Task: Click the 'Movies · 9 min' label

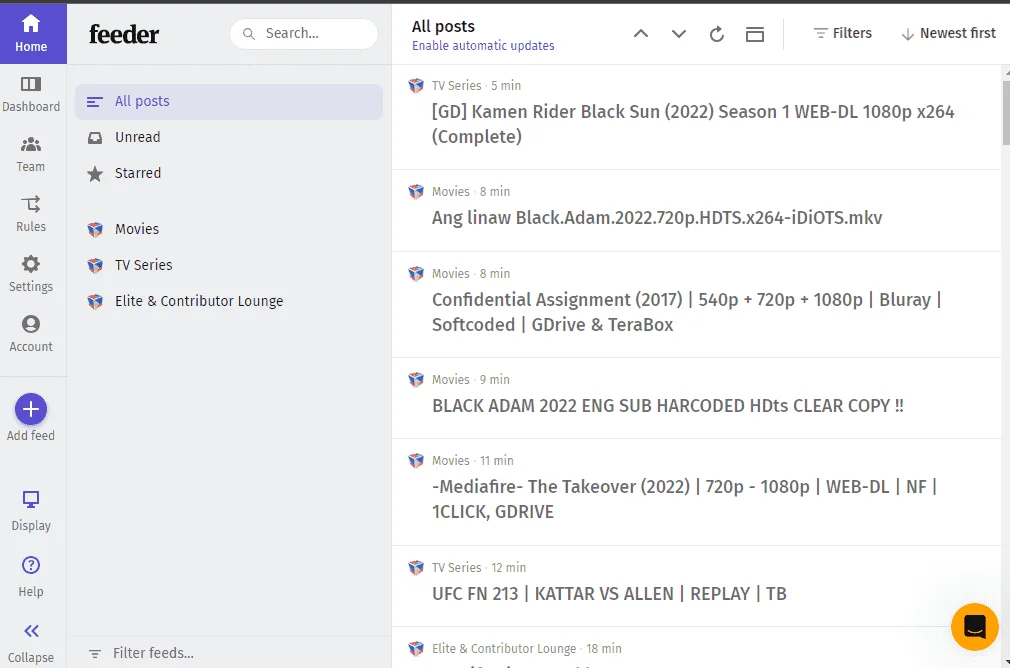Action: click(471, 379)
